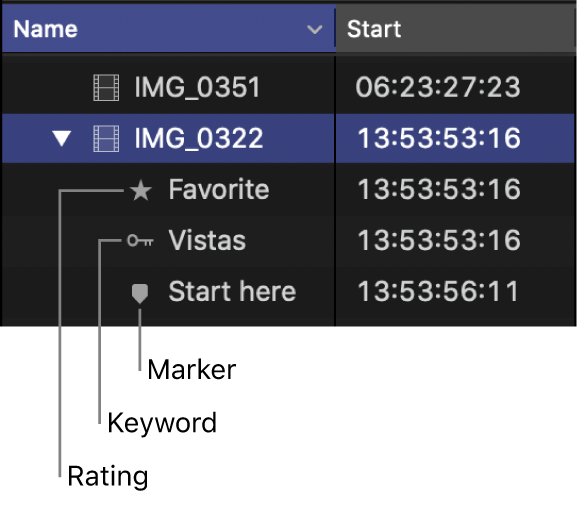The image size is (578, 506).
Task: Select the Vistas keyword row
Action: (x=289, y=240)
